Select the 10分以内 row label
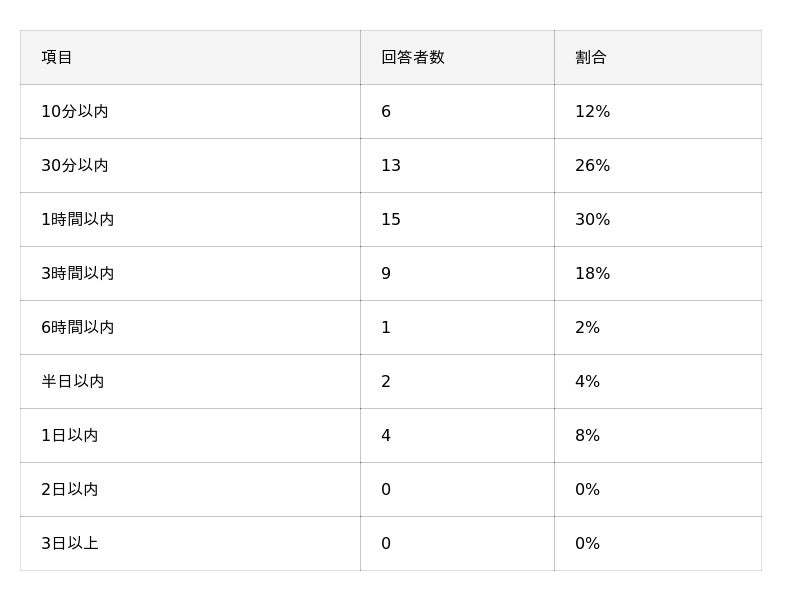 (x=75, y=112)
